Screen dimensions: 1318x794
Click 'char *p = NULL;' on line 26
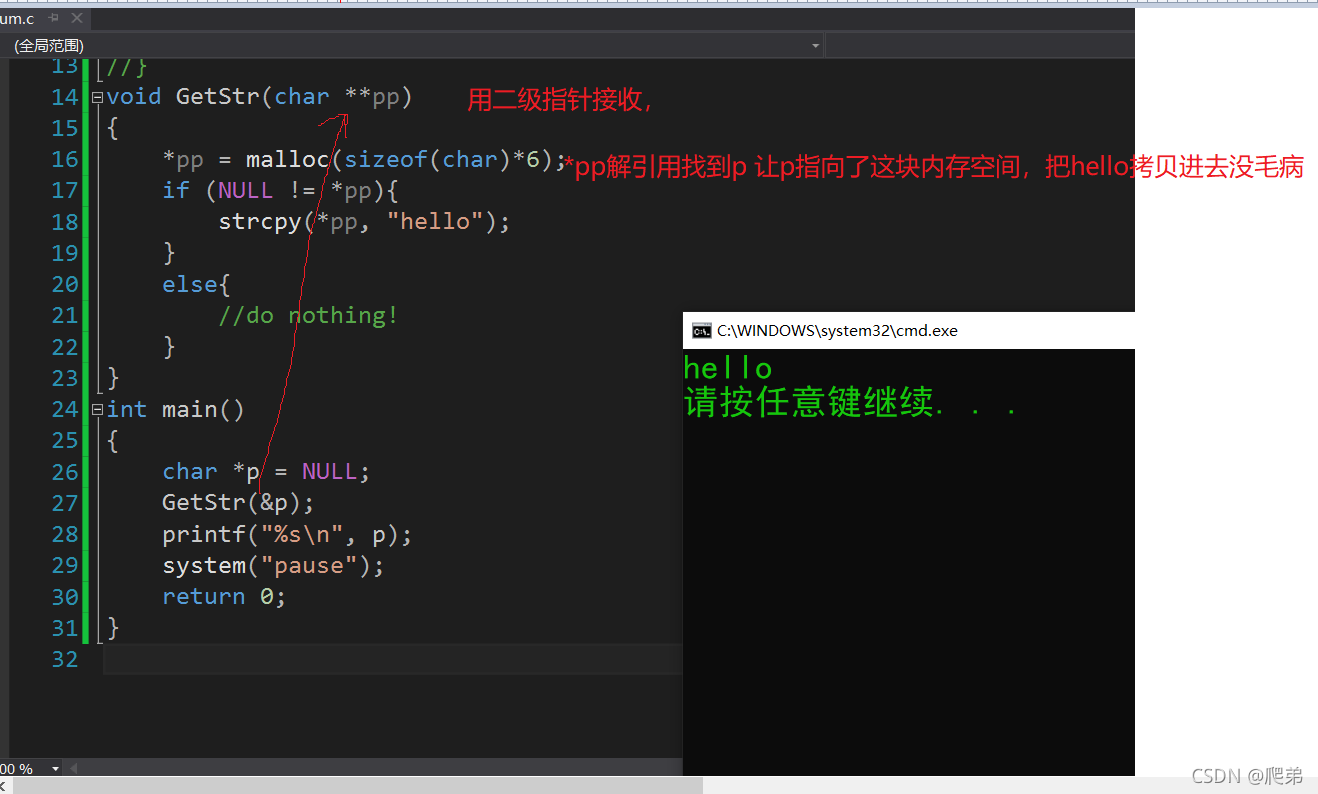click(x=266, y=472)
